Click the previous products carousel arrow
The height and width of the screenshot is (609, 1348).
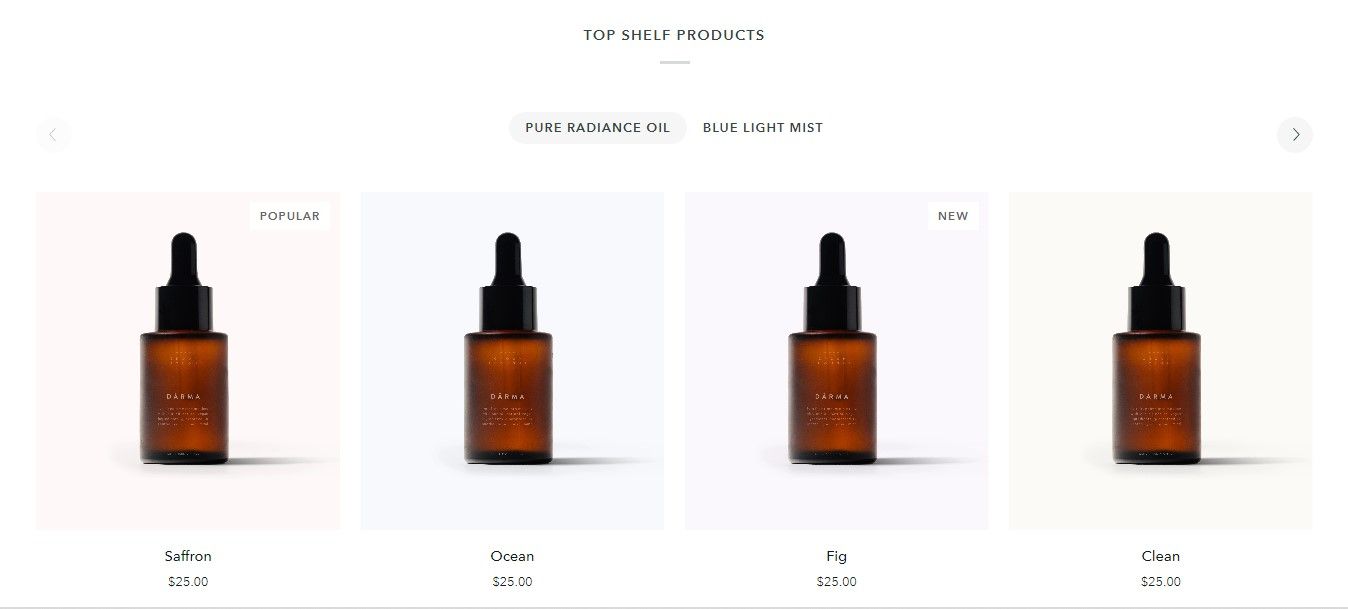[53, 135]
